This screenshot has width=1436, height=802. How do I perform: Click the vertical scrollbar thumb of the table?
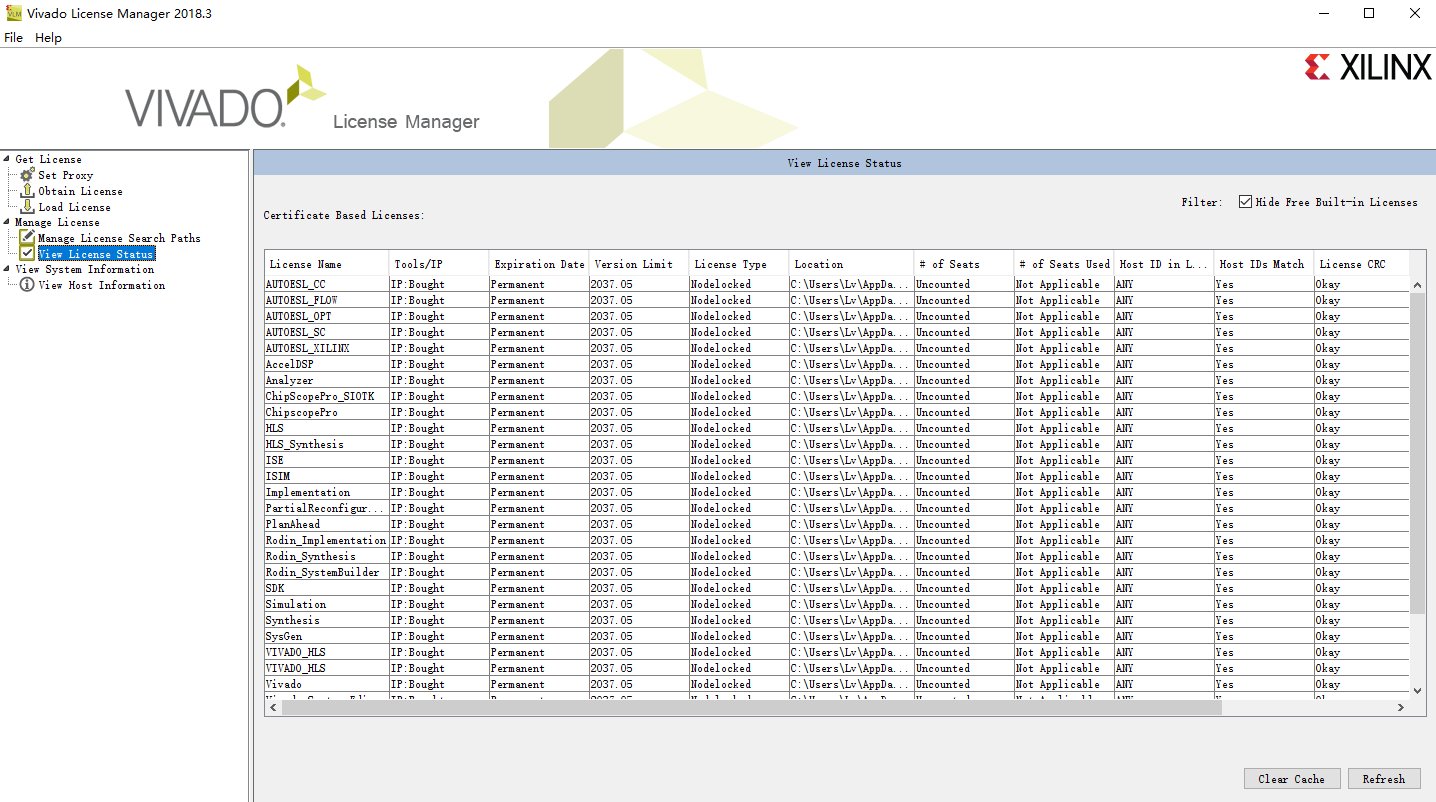click(1417, 453)
